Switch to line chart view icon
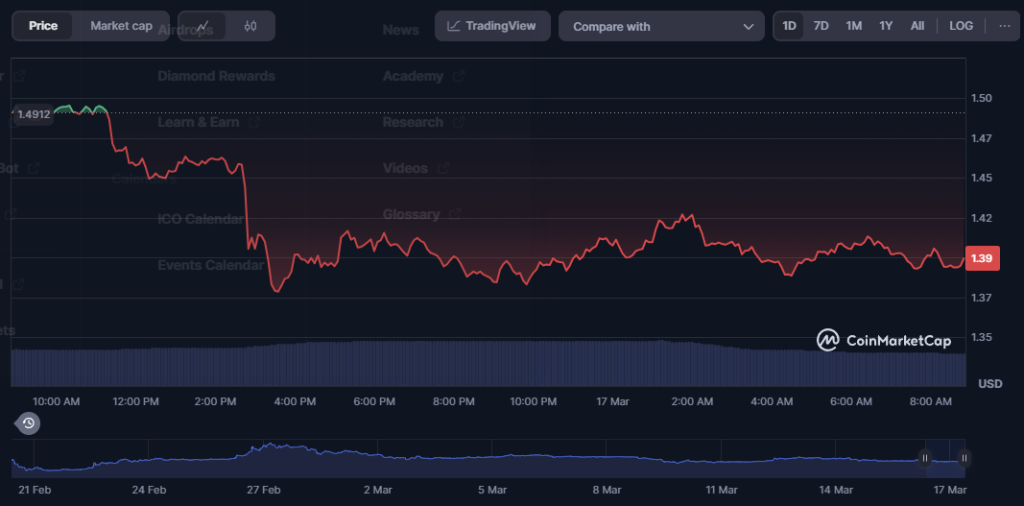The height and width of the screenshot is (506, 1024). [203, 26]
